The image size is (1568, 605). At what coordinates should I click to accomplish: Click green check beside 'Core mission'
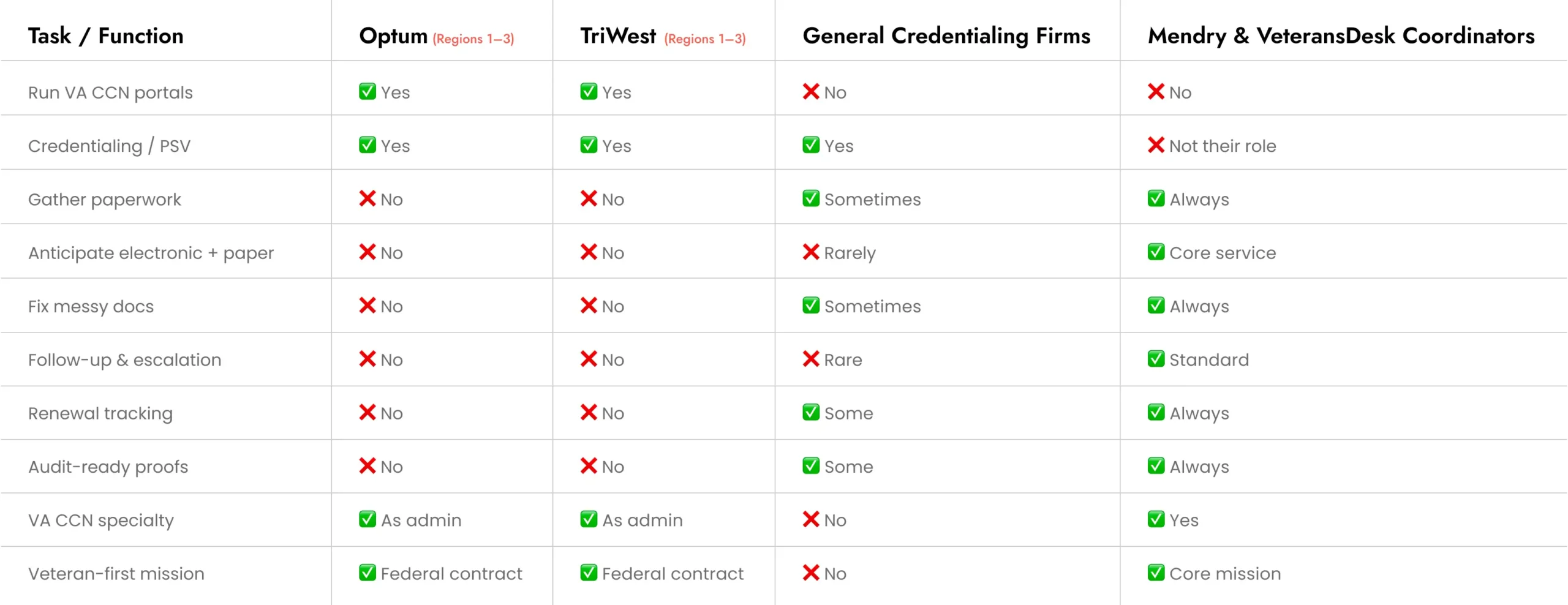[x=1155, y=573]
